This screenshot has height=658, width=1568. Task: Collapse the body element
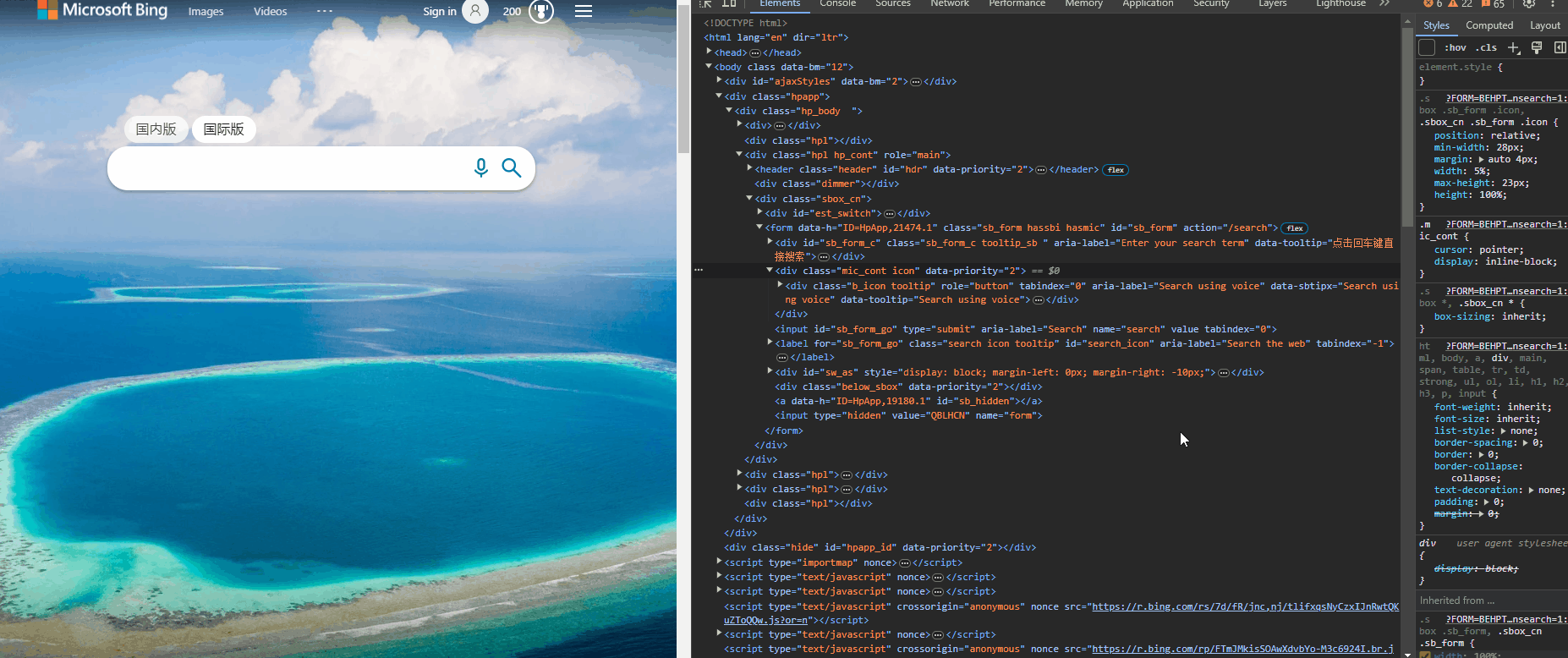click(709, 66)
